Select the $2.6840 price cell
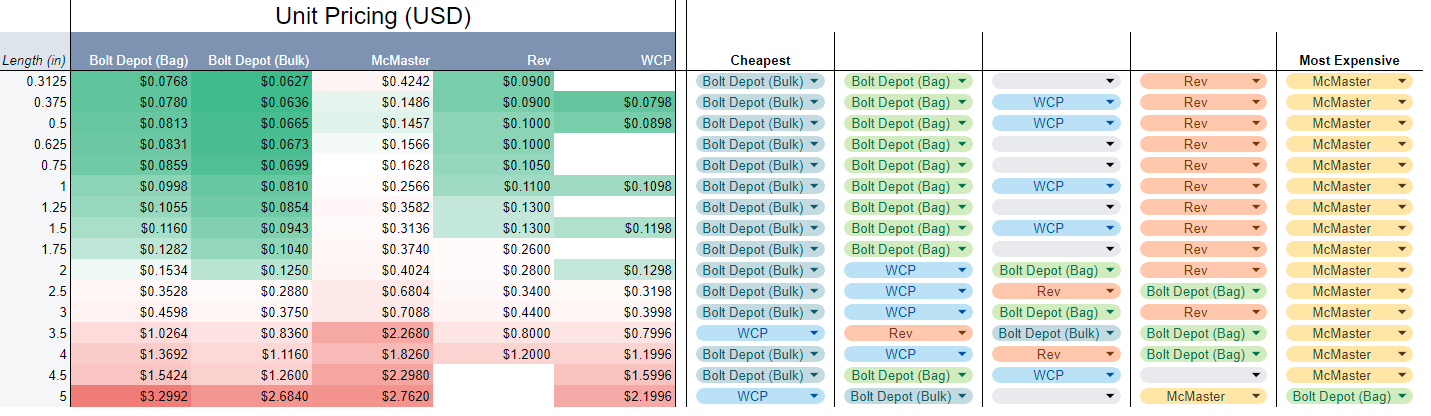This screenshot has height=416, width=1431. (252, 396)
